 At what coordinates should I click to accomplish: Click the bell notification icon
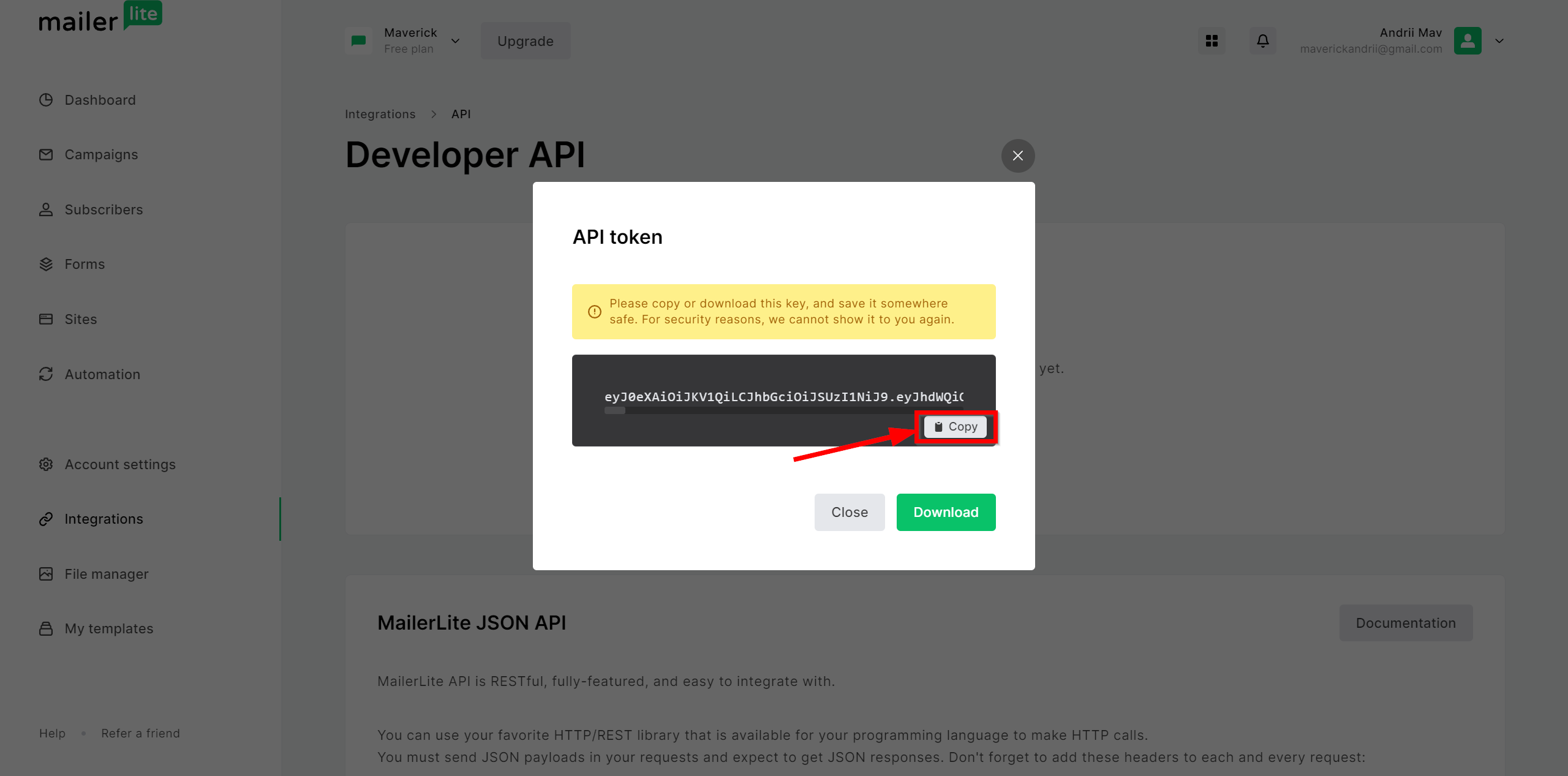point(1261,41)
